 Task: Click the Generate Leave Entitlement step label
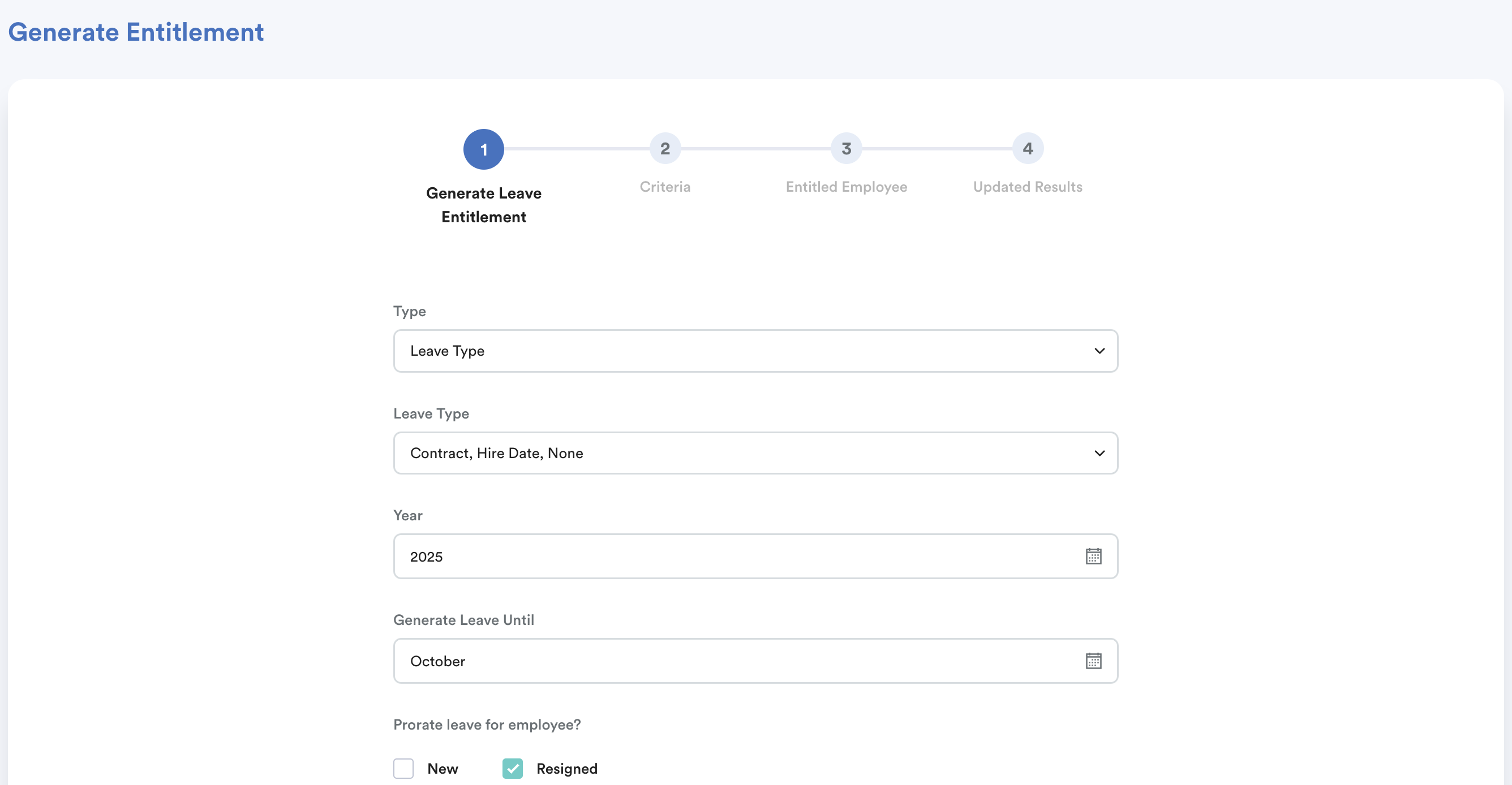[x=483, y=205]
